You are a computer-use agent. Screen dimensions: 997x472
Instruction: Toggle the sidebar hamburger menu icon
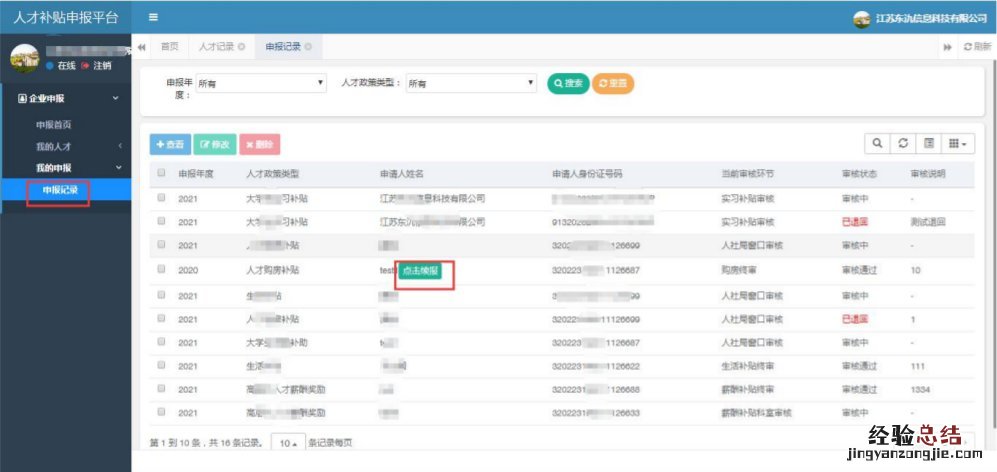tap(153, 17)
